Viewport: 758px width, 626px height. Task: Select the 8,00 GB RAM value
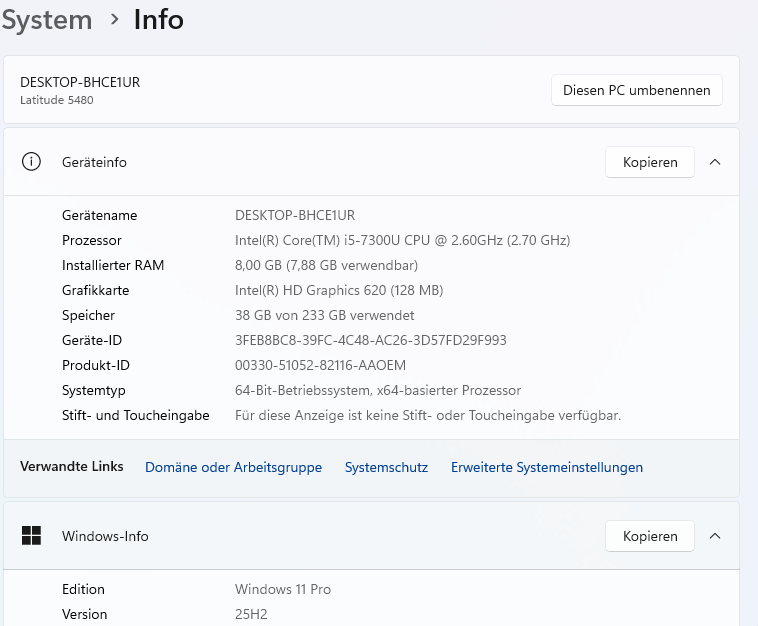pyautogui.click(x=326, y=265)
